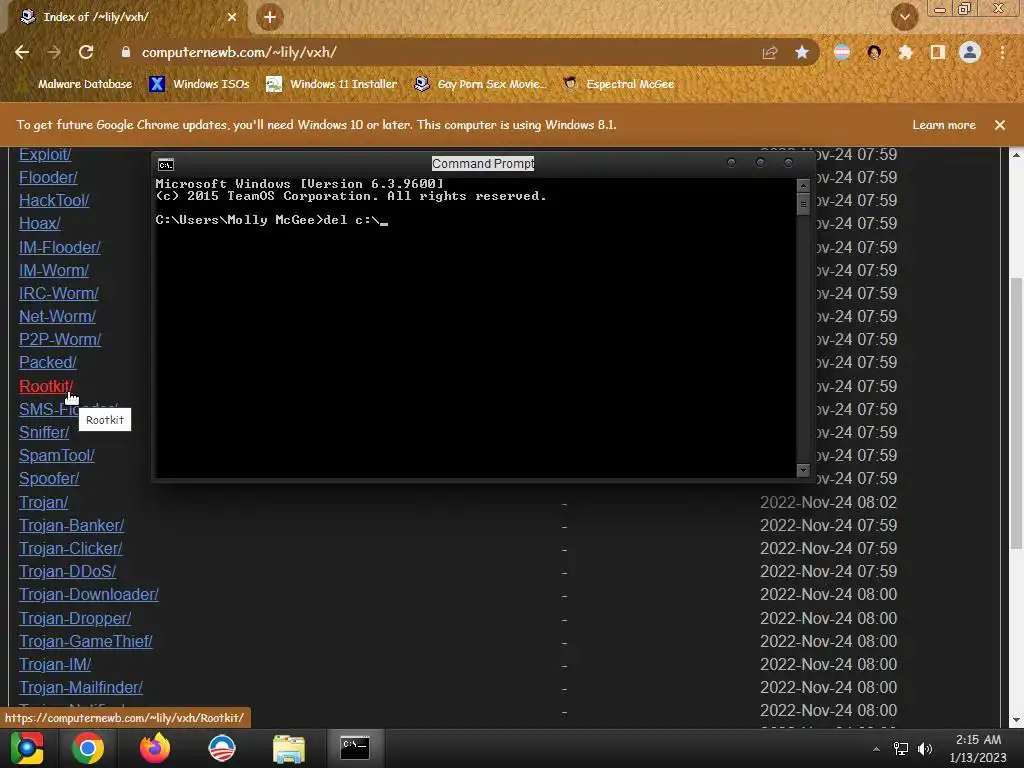The image size is (1024, 768).
Task: Open the Packed/ directory link
Action: [x=48, y=362]
